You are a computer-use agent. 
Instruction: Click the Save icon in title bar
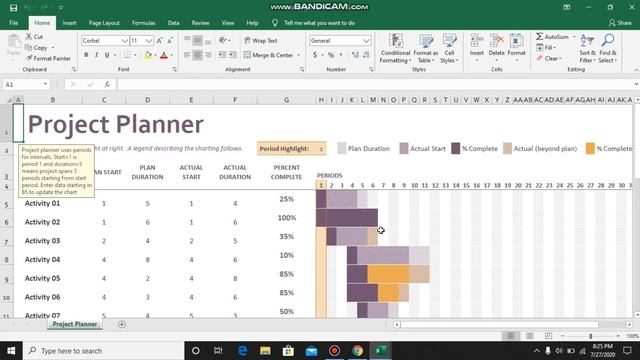click(x=13, y=8)
